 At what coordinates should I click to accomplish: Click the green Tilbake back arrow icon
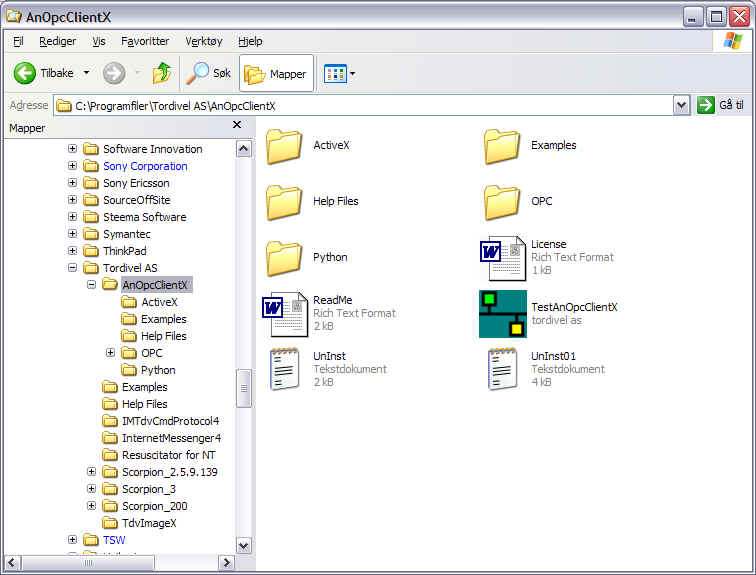[x=24, y=73]
